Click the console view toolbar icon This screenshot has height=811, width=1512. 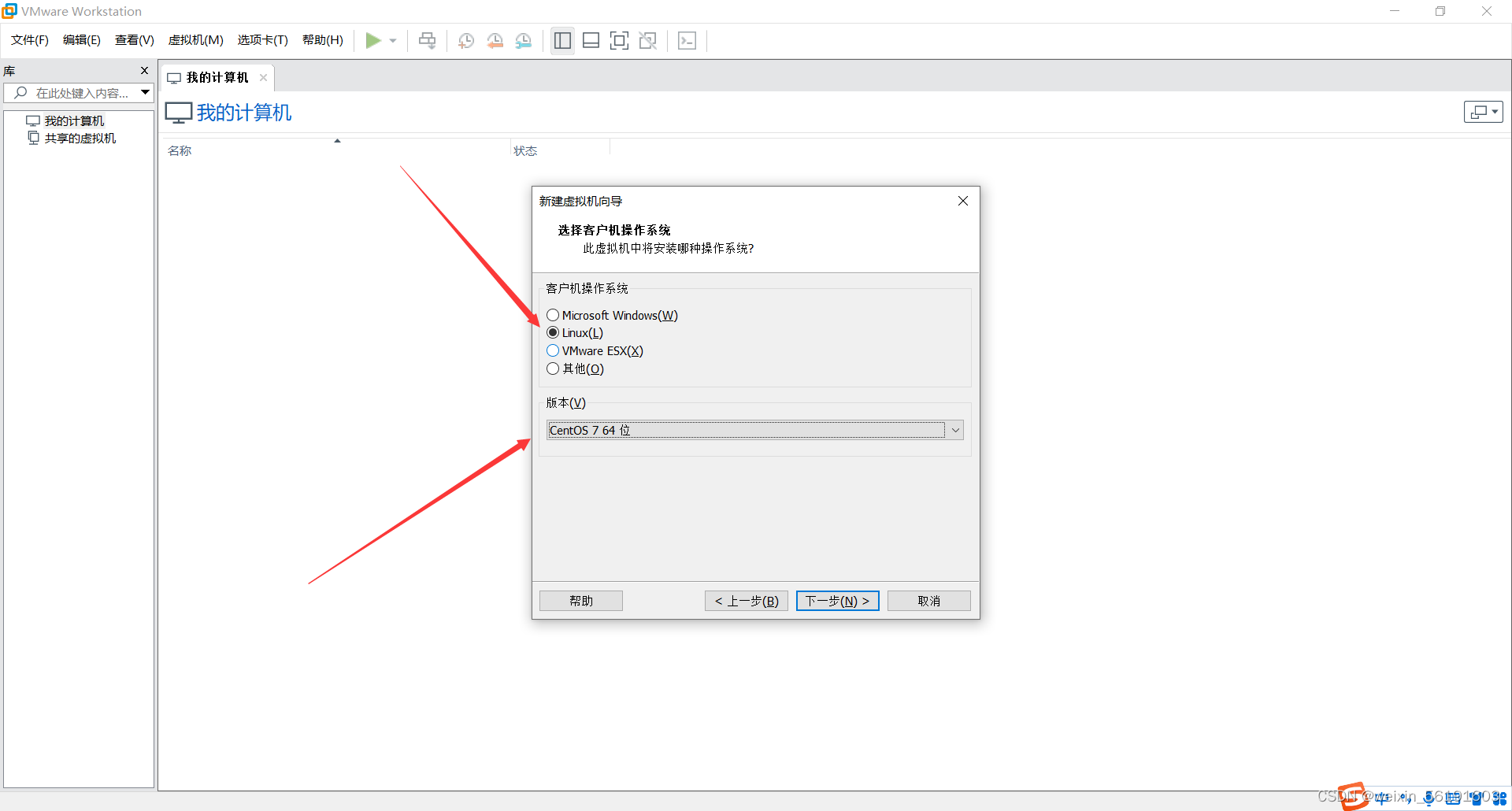tap(687, 40)
